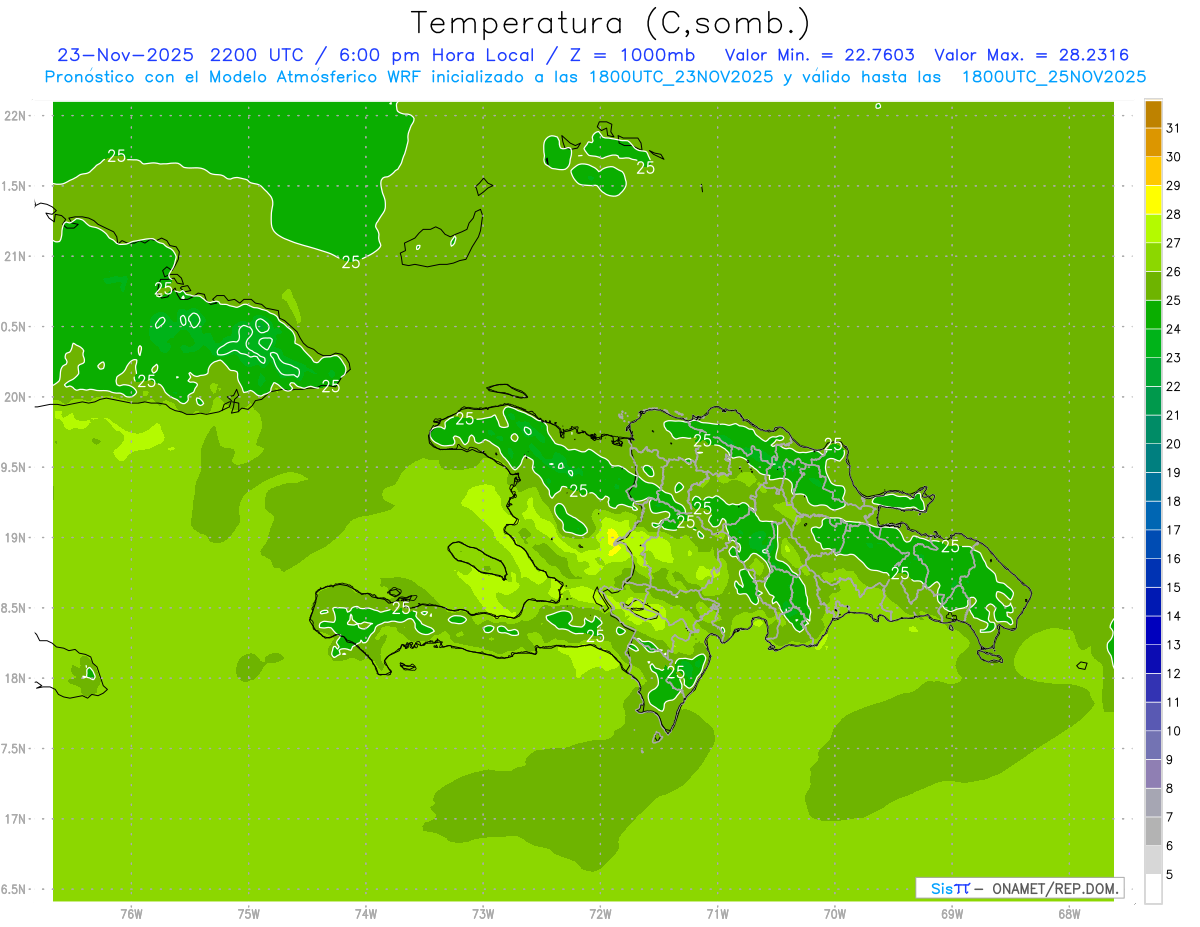This screenshot has width=1200, height=927.
Task: Click legend value '23' label
Action: click(1173, 358)
